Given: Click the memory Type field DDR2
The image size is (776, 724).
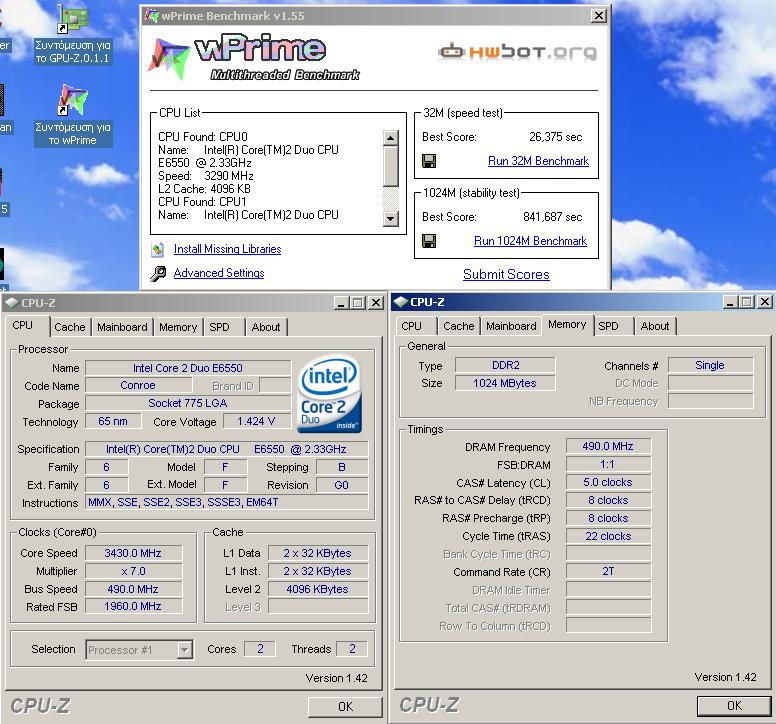Looking at the screenshot, I should [x=505, y=365].
